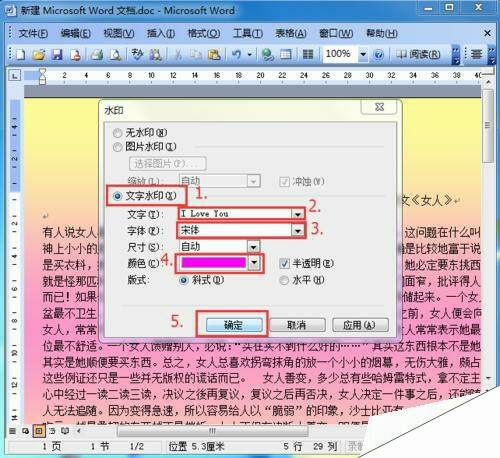
Task: Click the New blank document icon
Action: (x=21, y=54)
